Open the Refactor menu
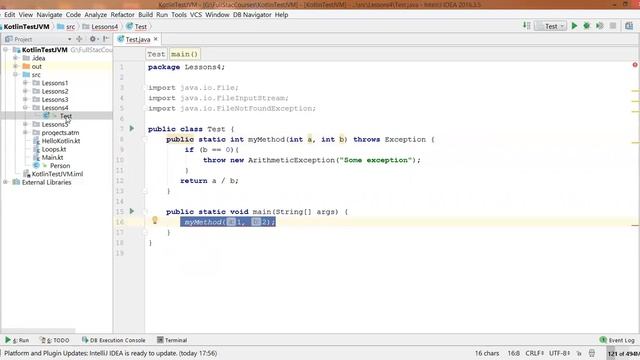Viewport: 640px width, 360px height. [122, 15]
